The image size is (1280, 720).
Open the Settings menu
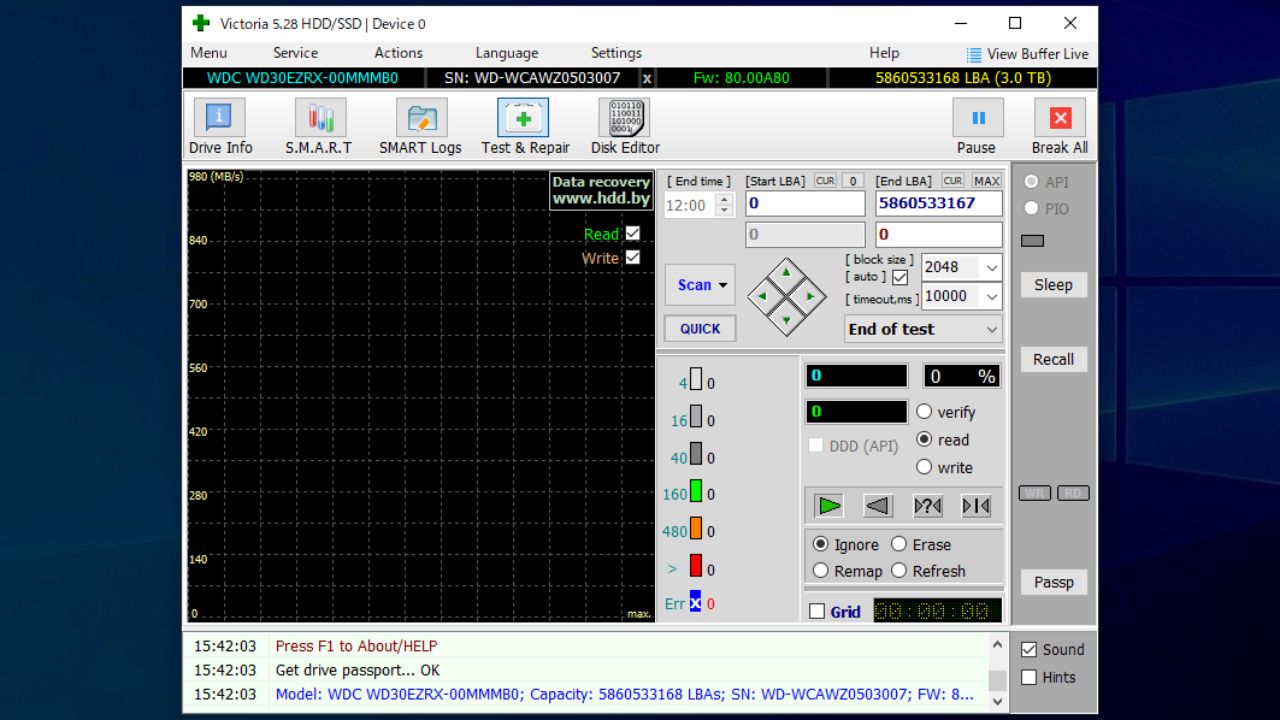[x=616, y=53]
